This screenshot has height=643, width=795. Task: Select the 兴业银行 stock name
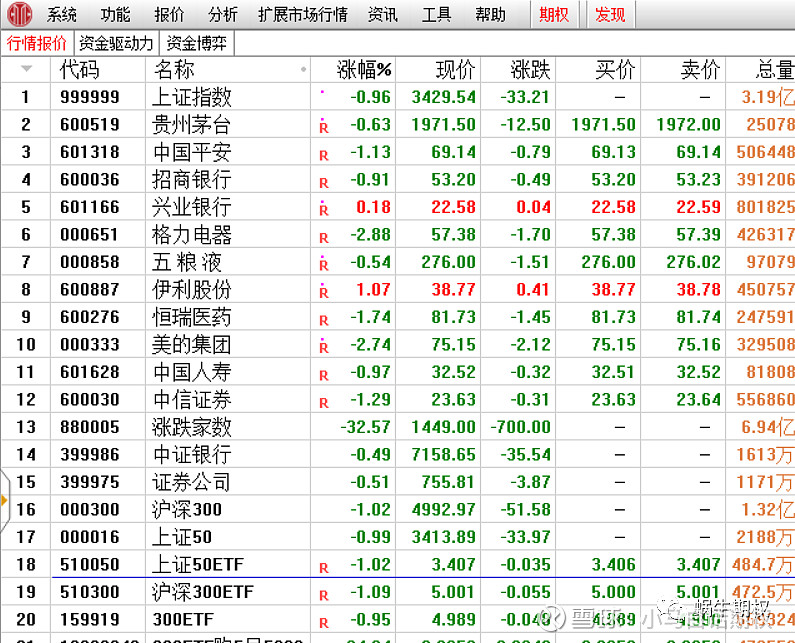[x=192, y=207]
